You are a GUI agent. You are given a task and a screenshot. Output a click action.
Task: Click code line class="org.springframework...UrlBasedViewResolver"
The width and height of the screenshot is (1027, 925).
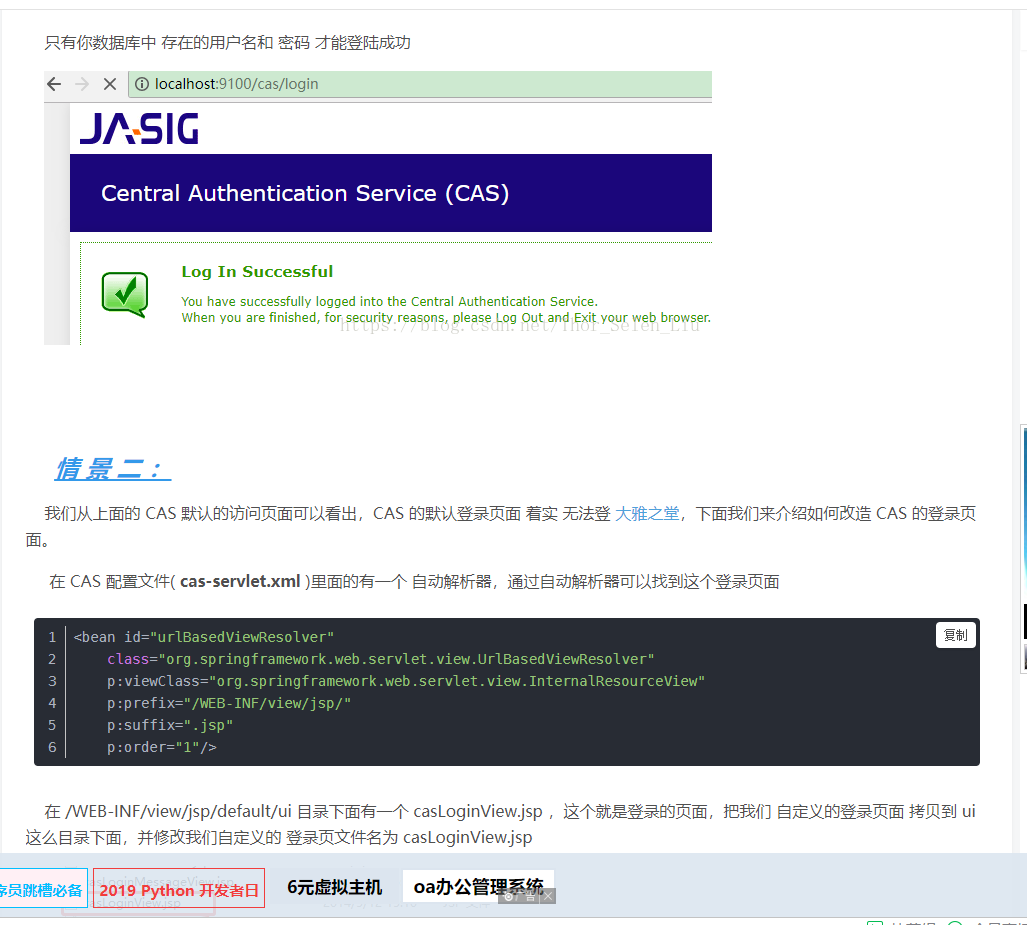[x=381, y=659]
